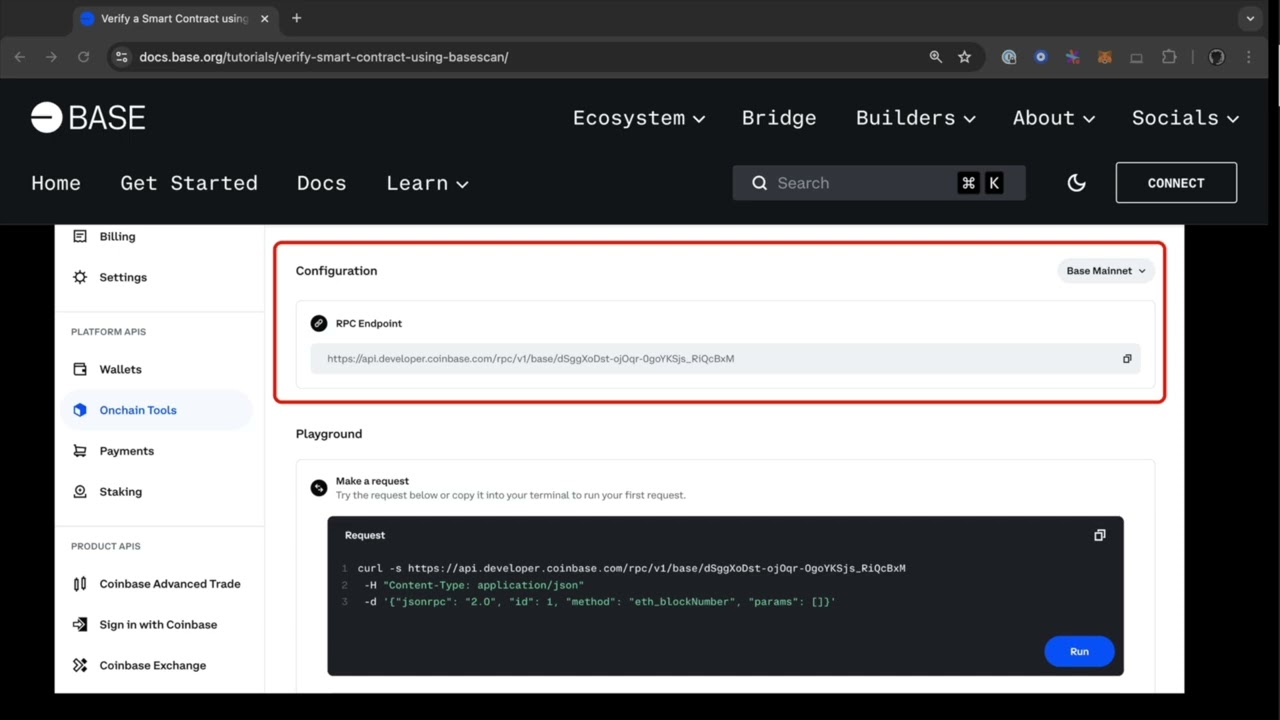The width and height of the screenshot is (1280, 720).
Task: Click the Coinbase Advanced Trade icon
Action: pos(80,584)
